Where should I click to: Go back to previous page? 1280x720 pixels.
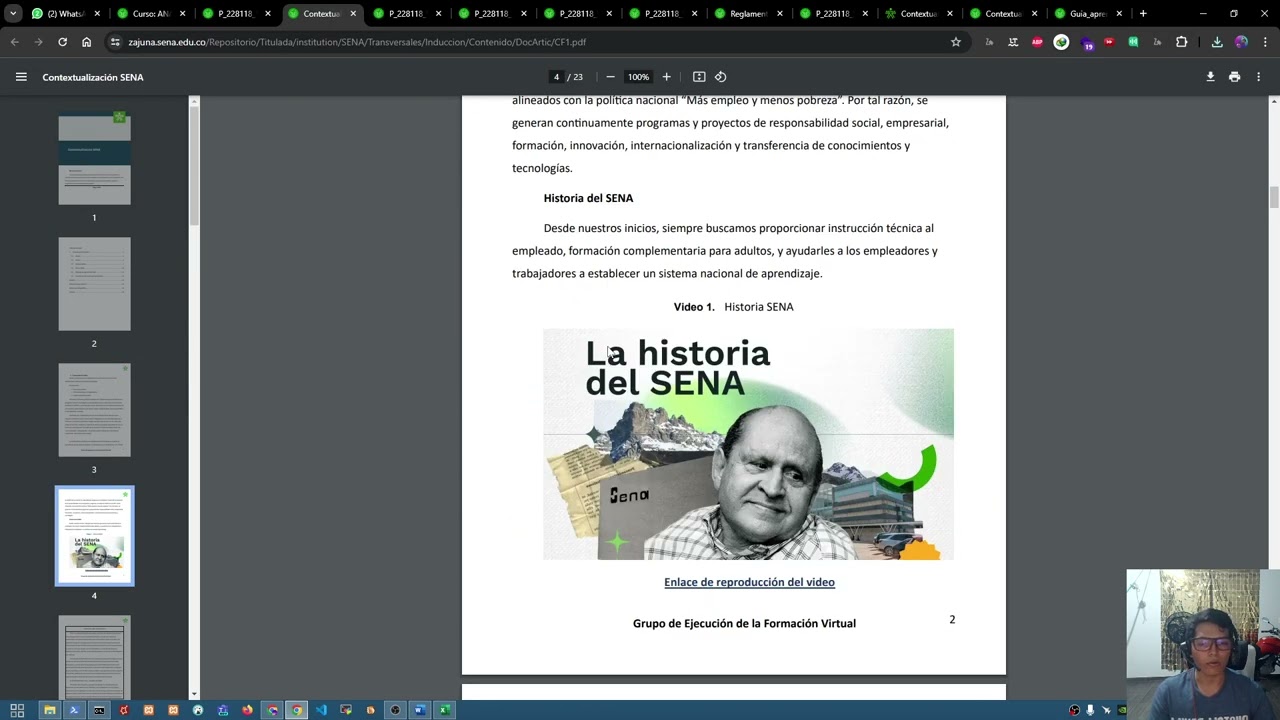(x=14, y=42)
